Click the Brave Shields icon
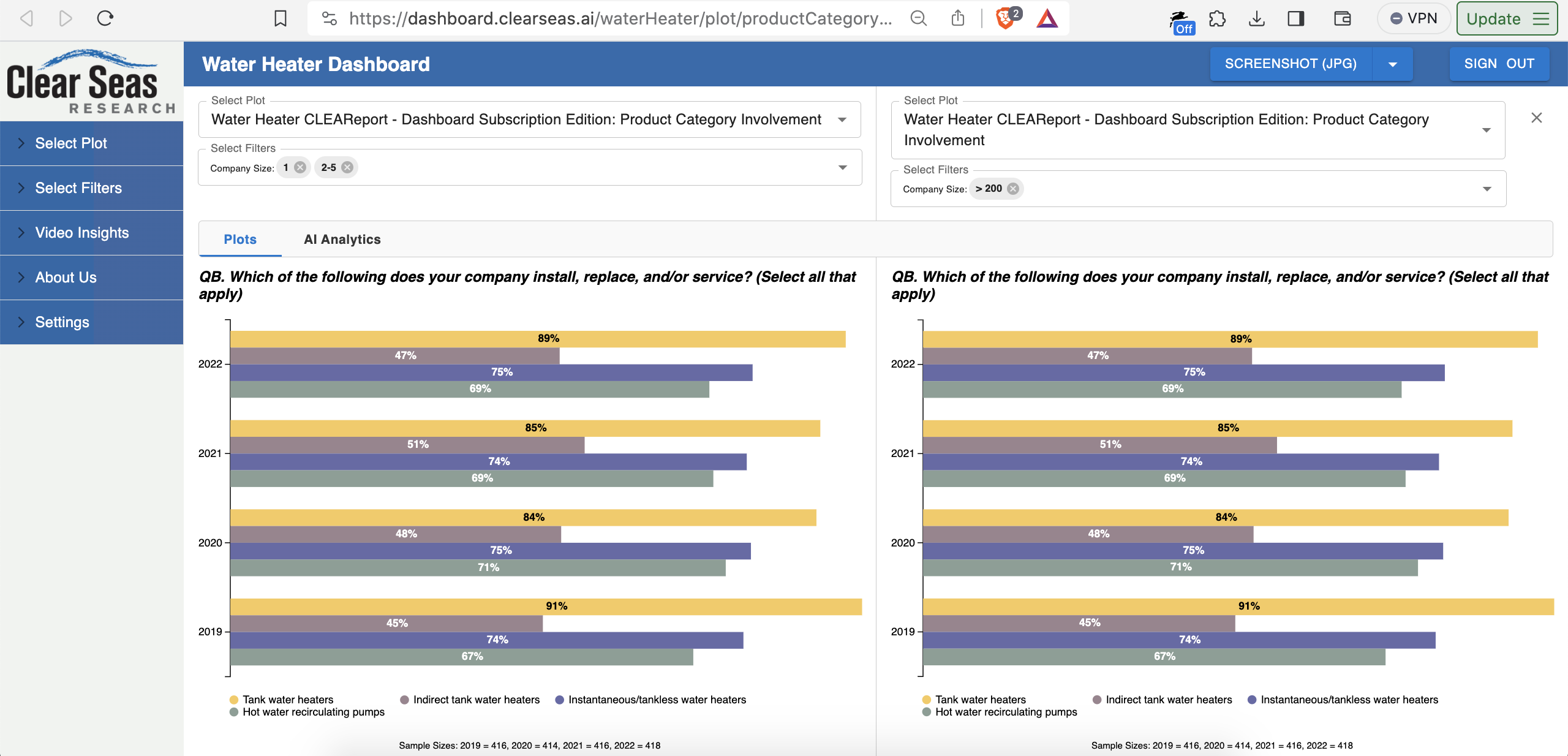This screenshot has width=1568, height=756. click(x=1005, y=18)
